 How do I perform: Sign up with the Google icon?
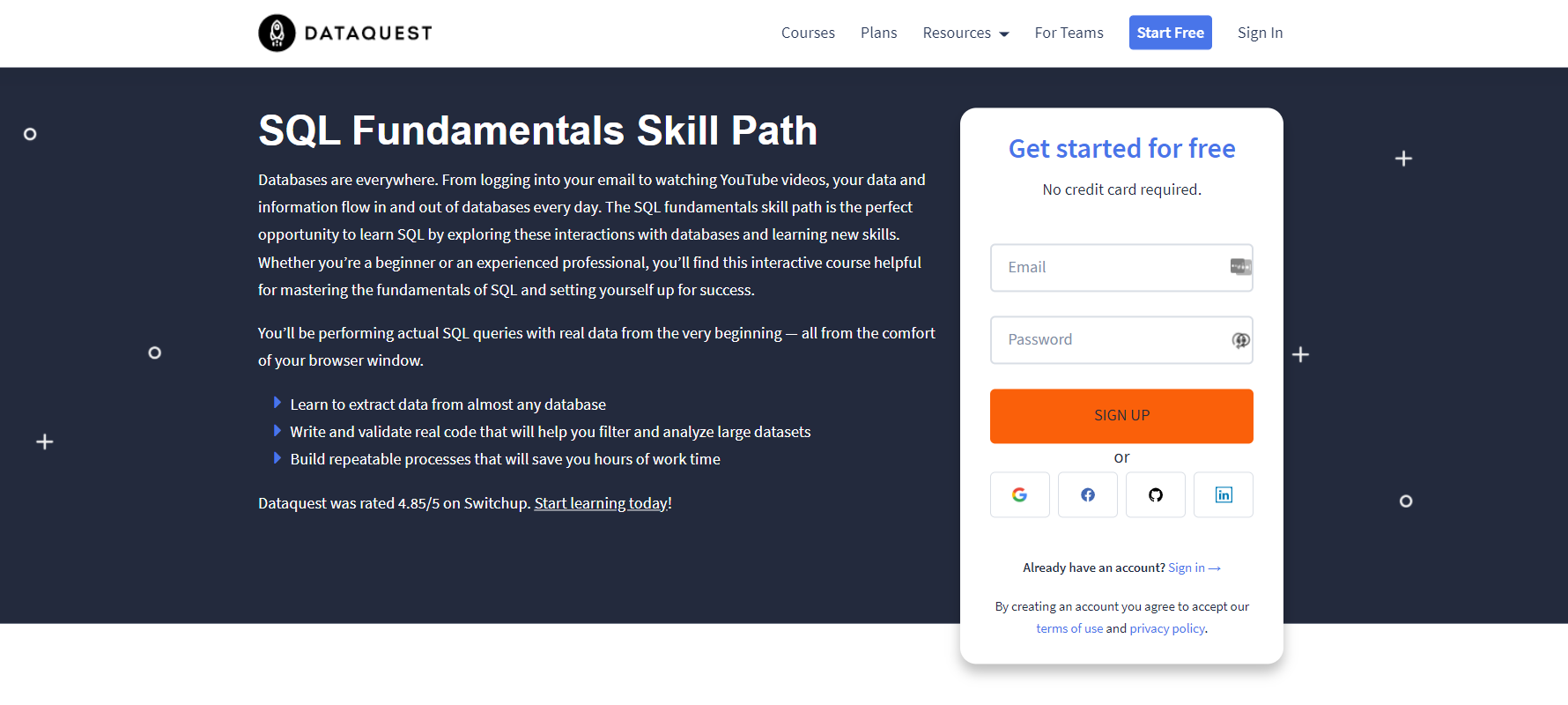[1019, 494]
